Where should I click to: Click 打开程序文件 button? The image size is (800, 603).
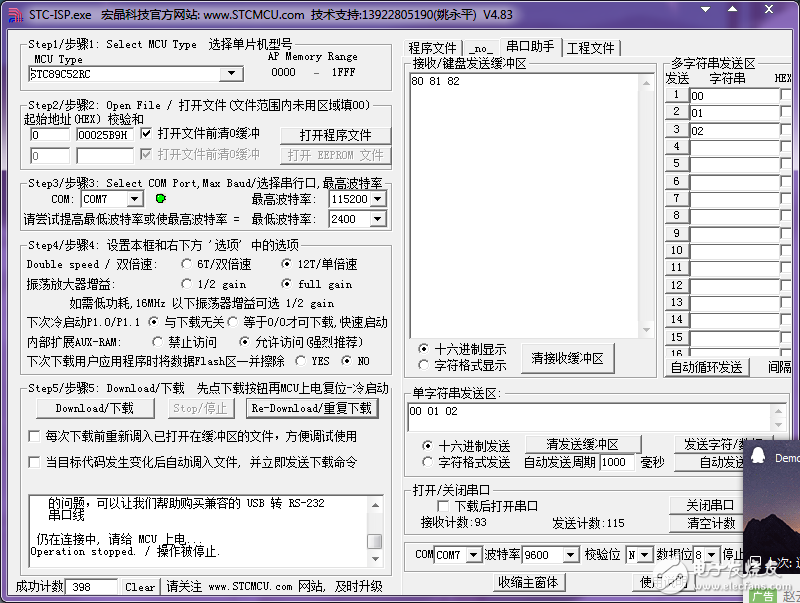click(x=335, y=136)
